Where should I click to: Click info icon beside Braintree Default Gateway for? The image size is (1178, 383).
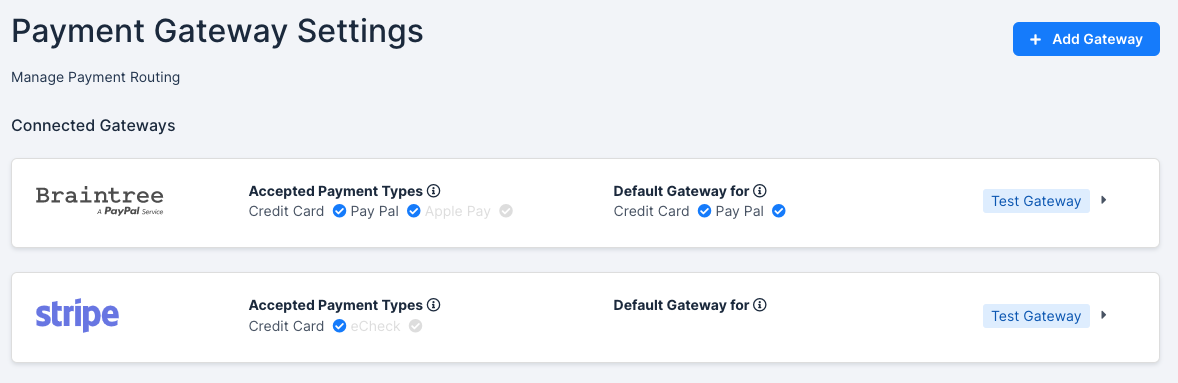point(760,191)
